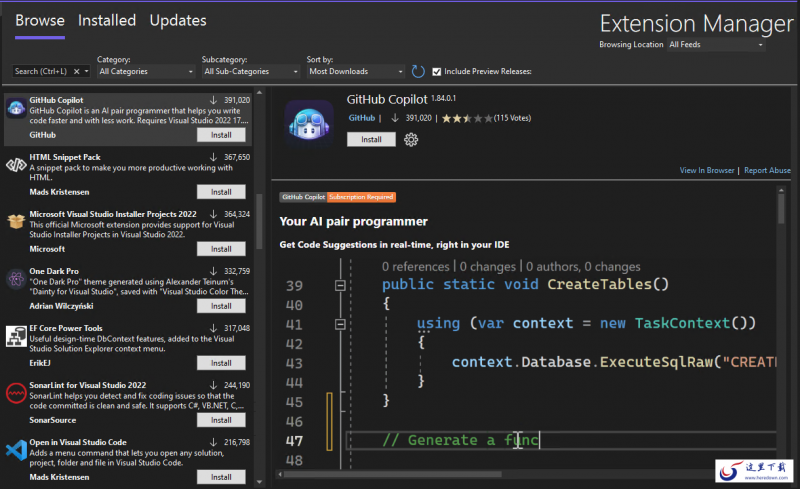
Task: Click the Search (Ctrl+L) input field
Action: pos(41,71)
